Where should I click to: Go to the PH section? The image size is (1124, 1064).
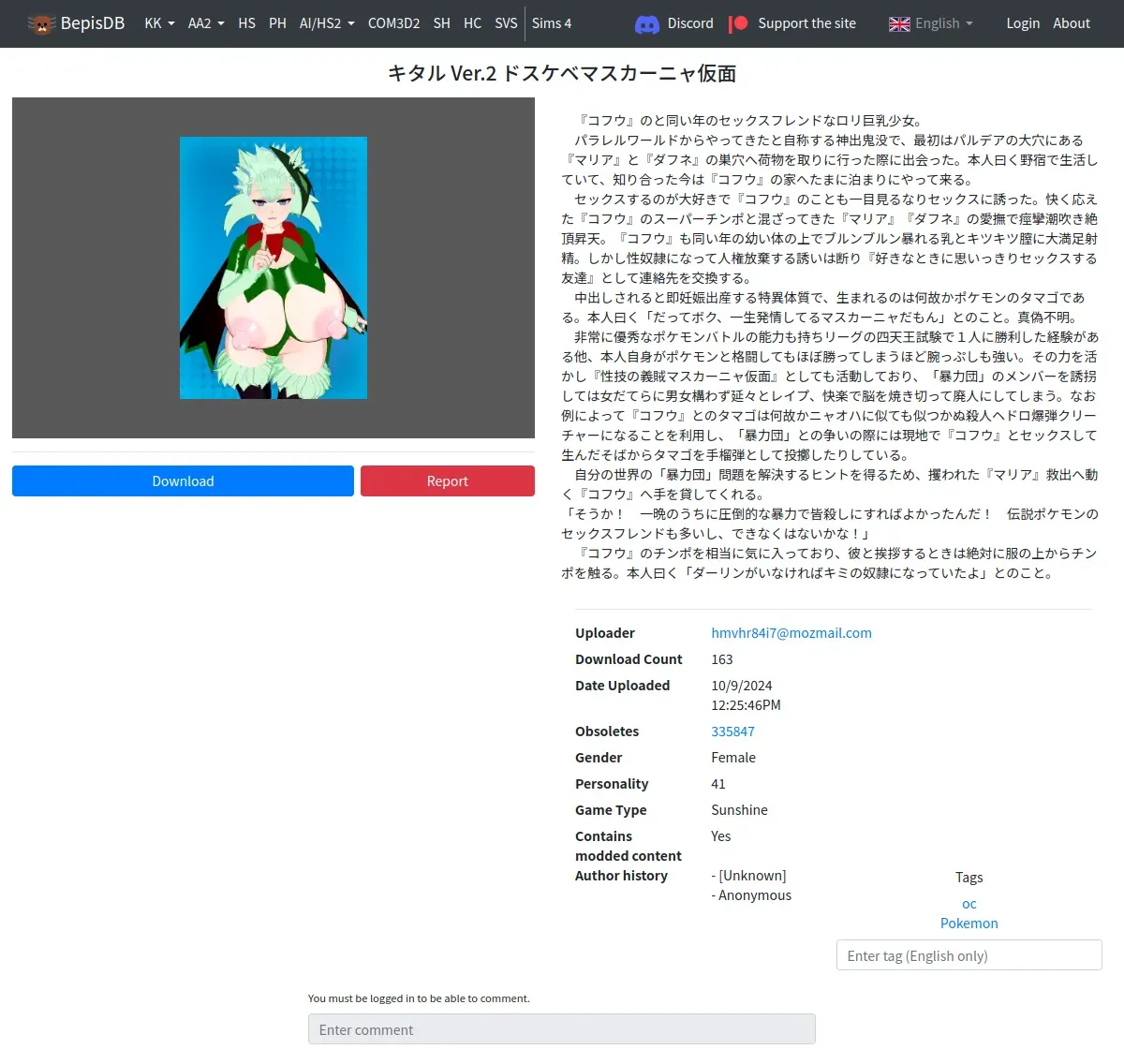277,23
